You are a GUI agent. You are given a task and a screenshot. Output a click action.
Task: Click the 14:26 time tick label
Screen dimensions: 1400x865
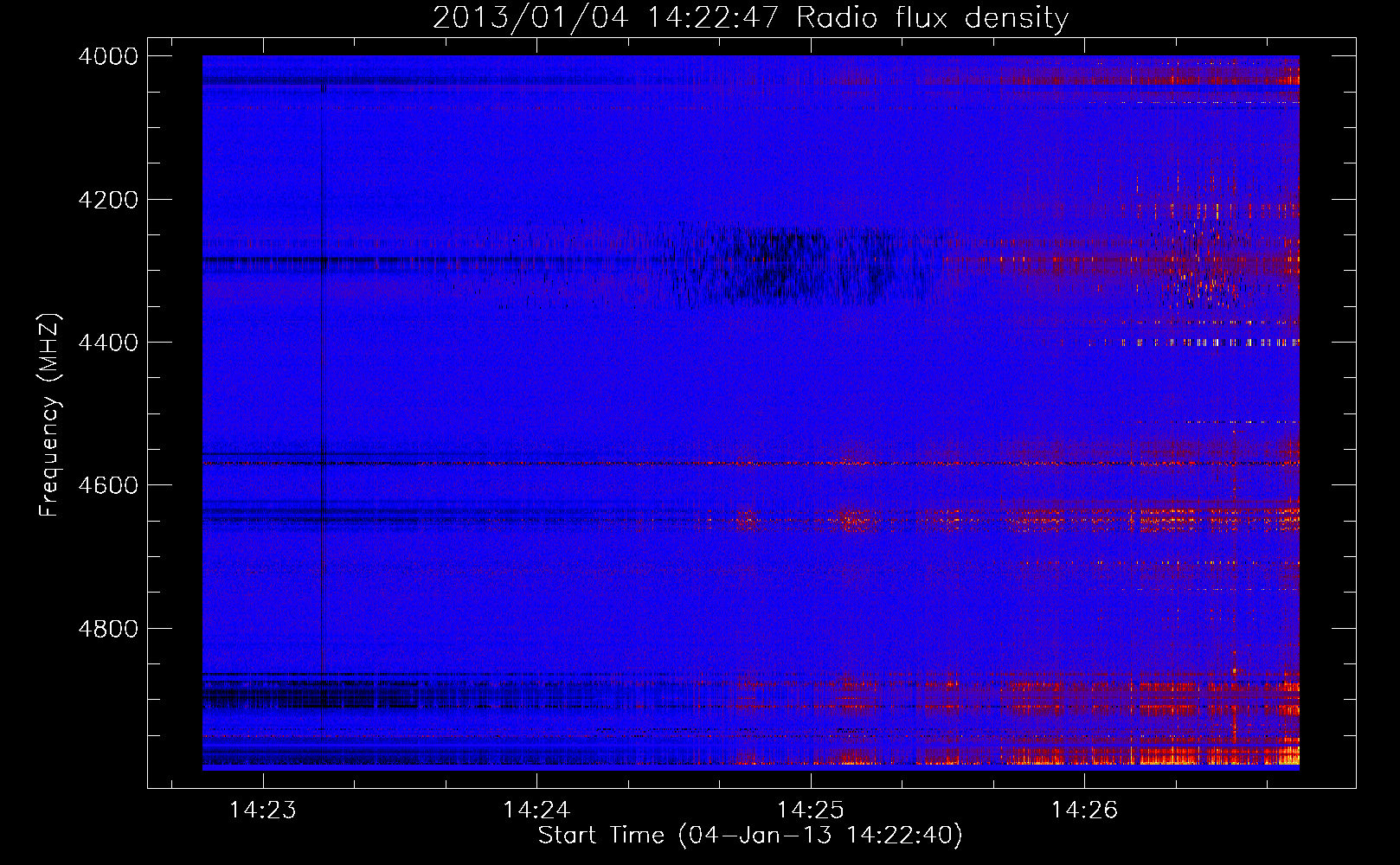click(x=1084, y=811)
